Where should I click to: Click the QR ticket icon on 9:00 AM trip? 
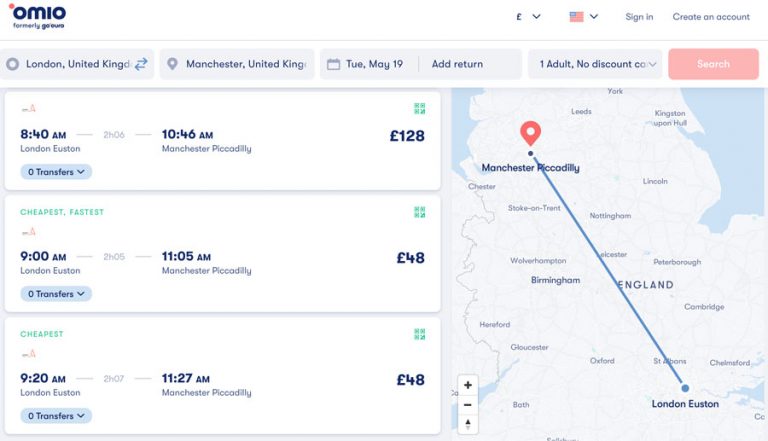tap(420, 212)
